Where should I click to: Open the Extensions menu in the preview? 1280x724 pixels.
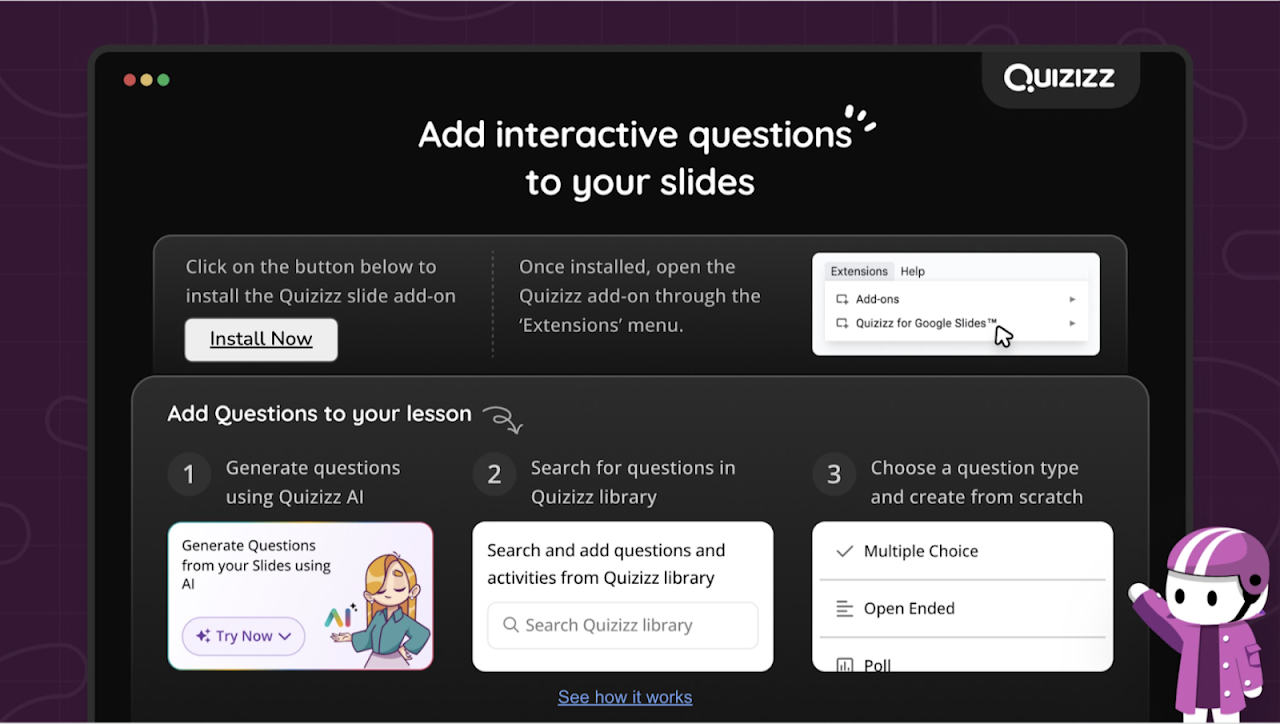click(x=859, y=271)
